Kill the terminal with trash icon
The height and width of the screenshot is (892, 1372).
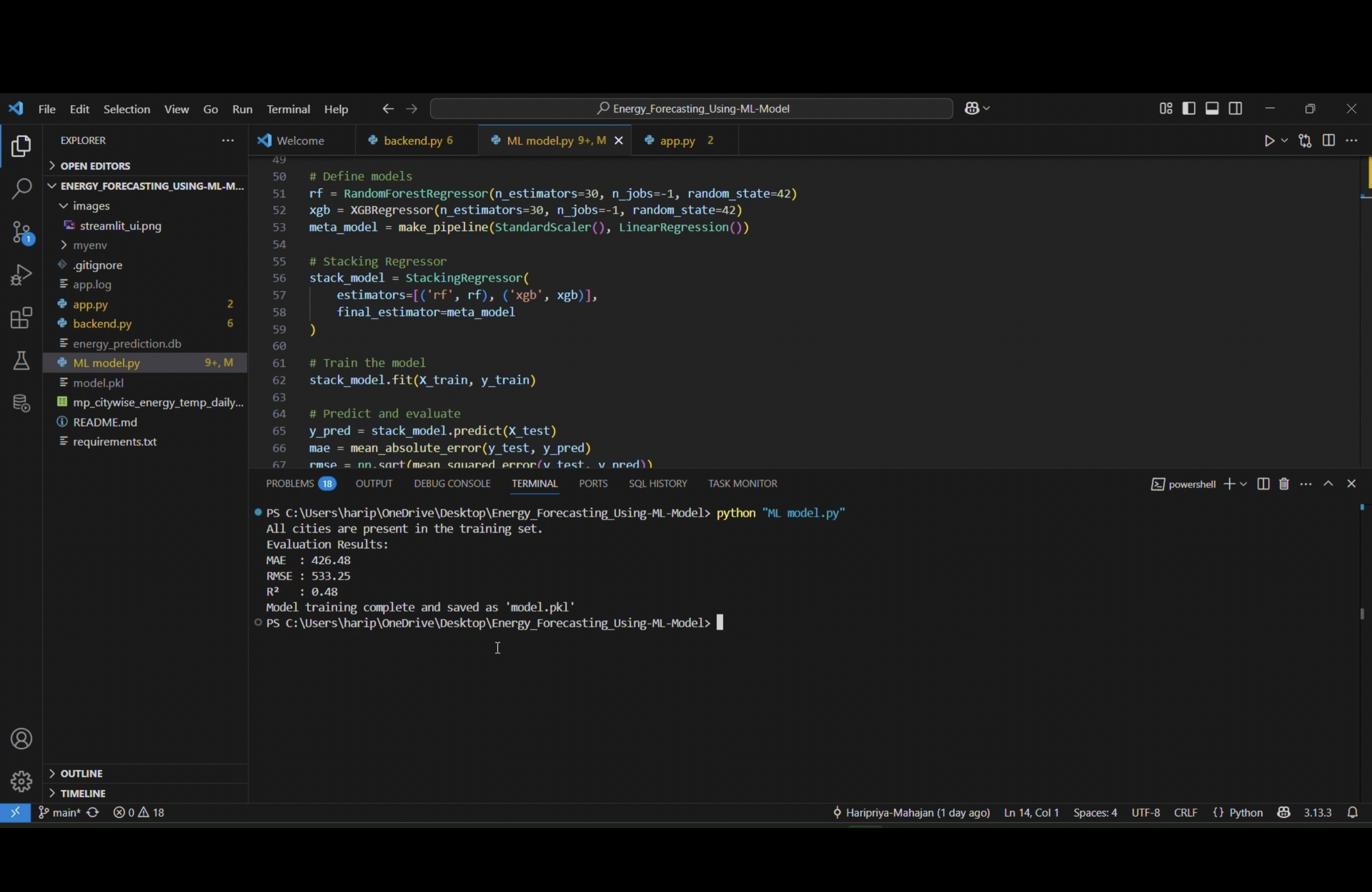coord(1284,484)
